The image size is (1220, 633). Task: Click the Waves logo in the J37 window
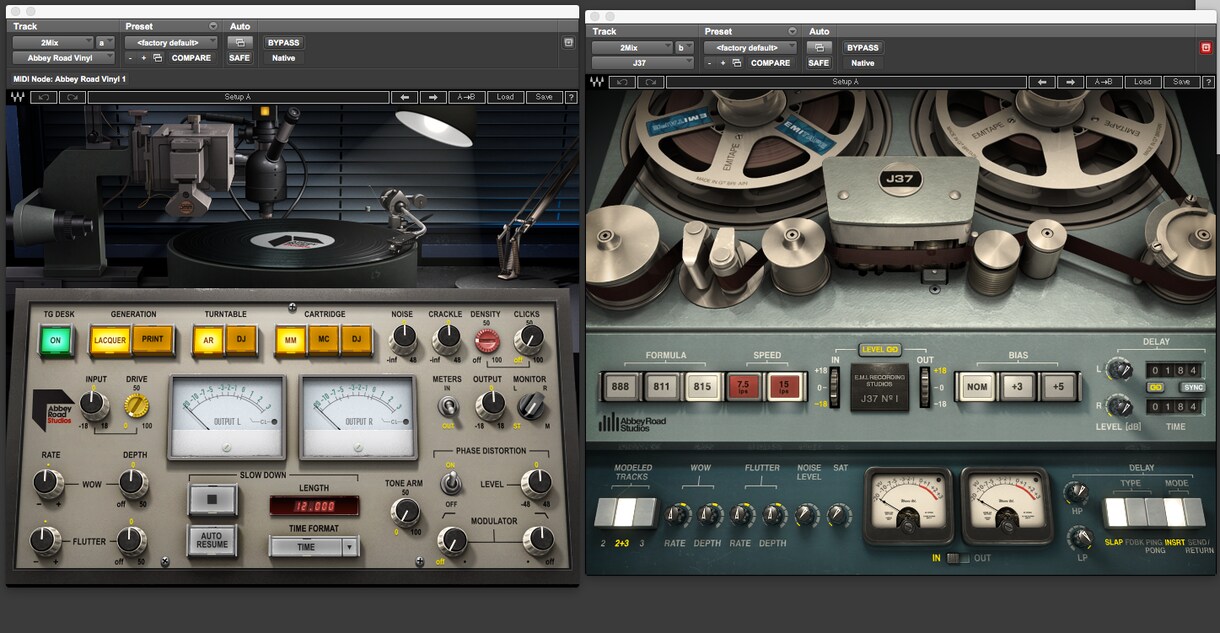point(597,82)
